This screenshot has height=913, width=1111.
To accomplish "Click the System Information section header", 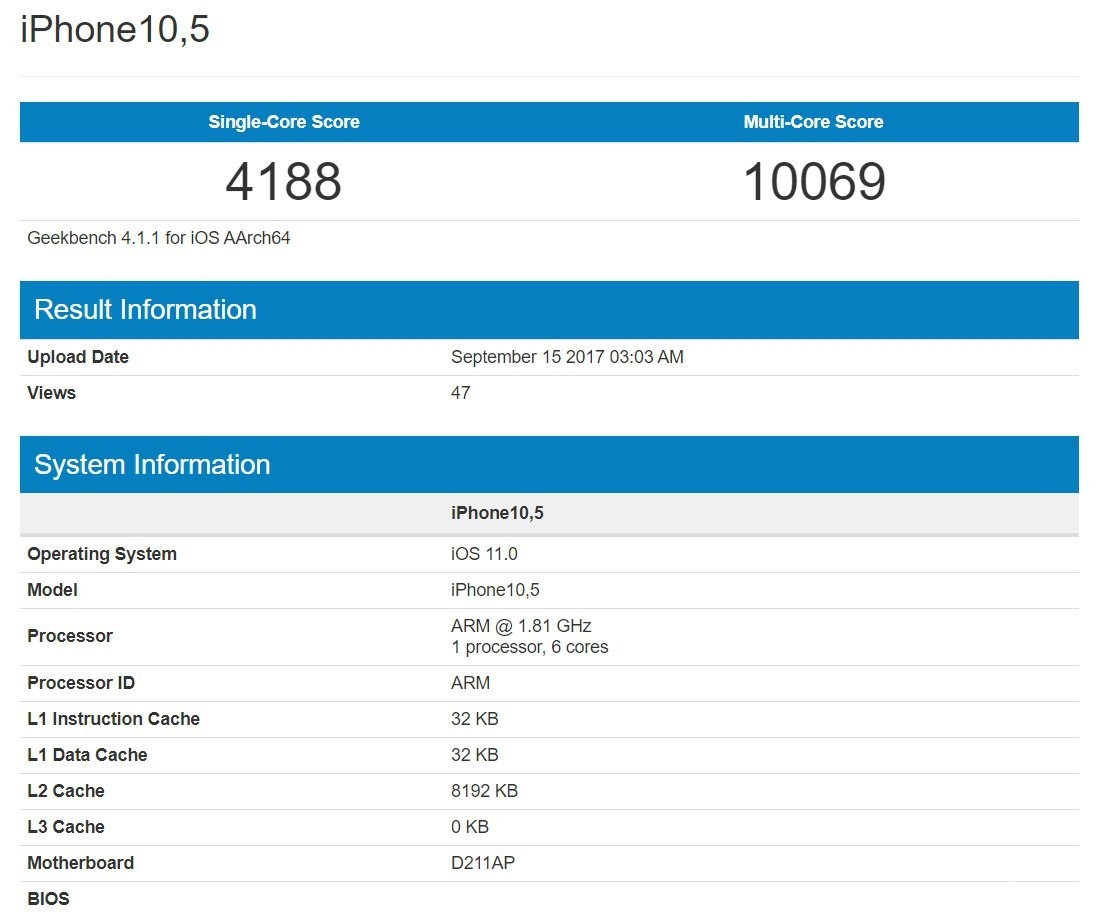I will (x=152, y=465).
